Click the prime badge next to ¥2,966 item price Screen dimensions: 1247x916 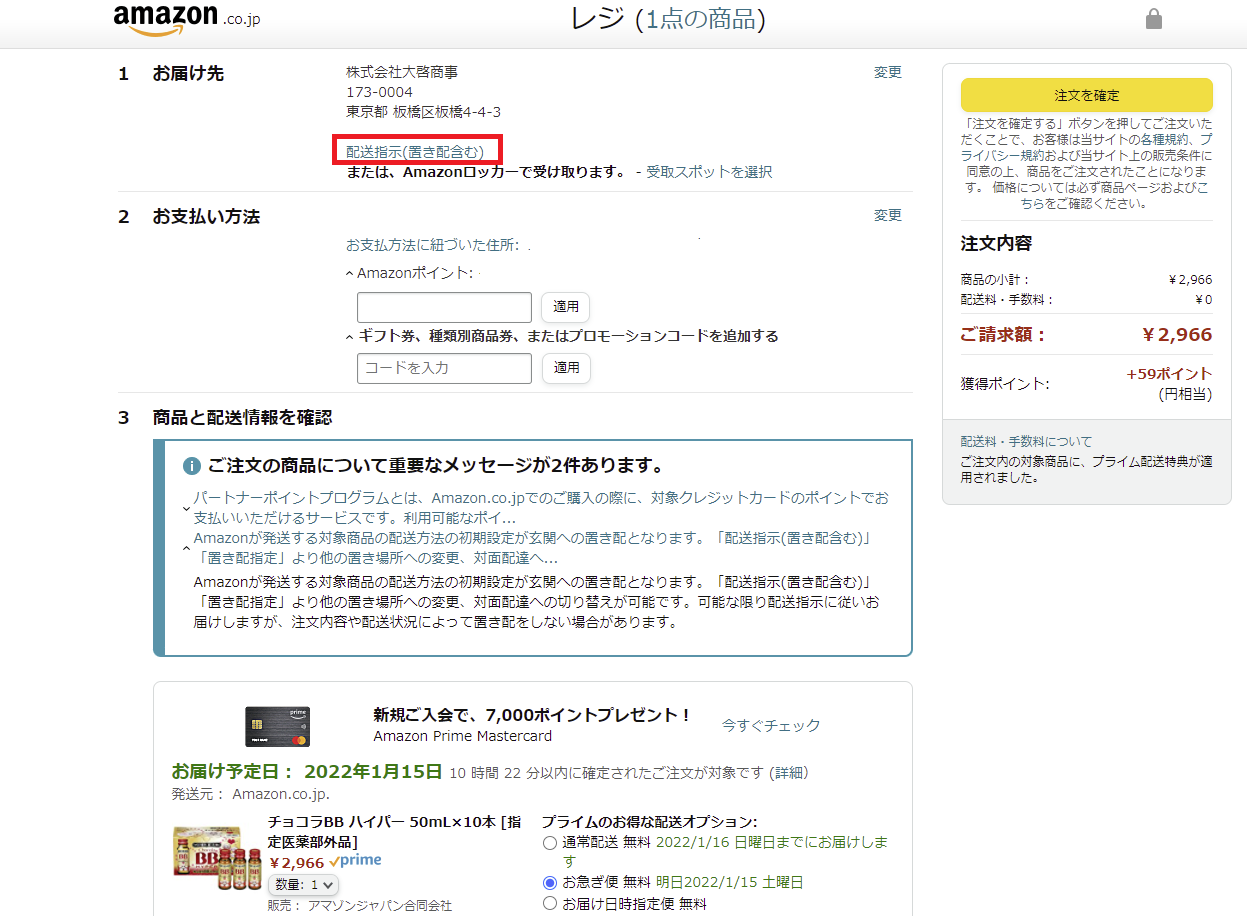(x=355, y=861)
